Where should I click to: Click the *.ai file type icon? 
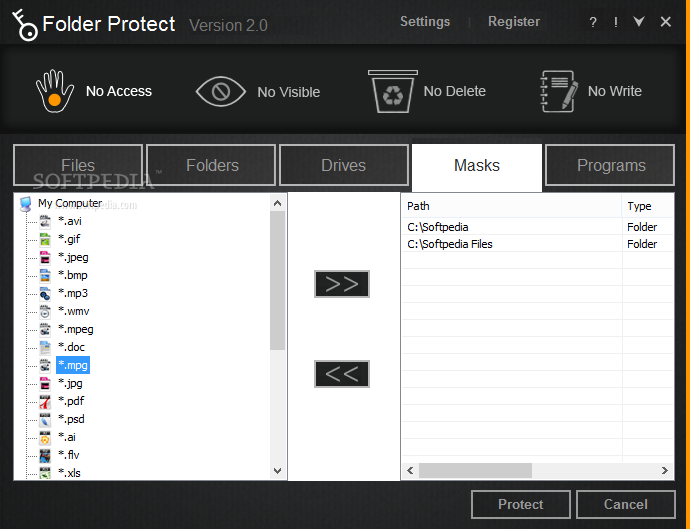[x=45, y=437]
